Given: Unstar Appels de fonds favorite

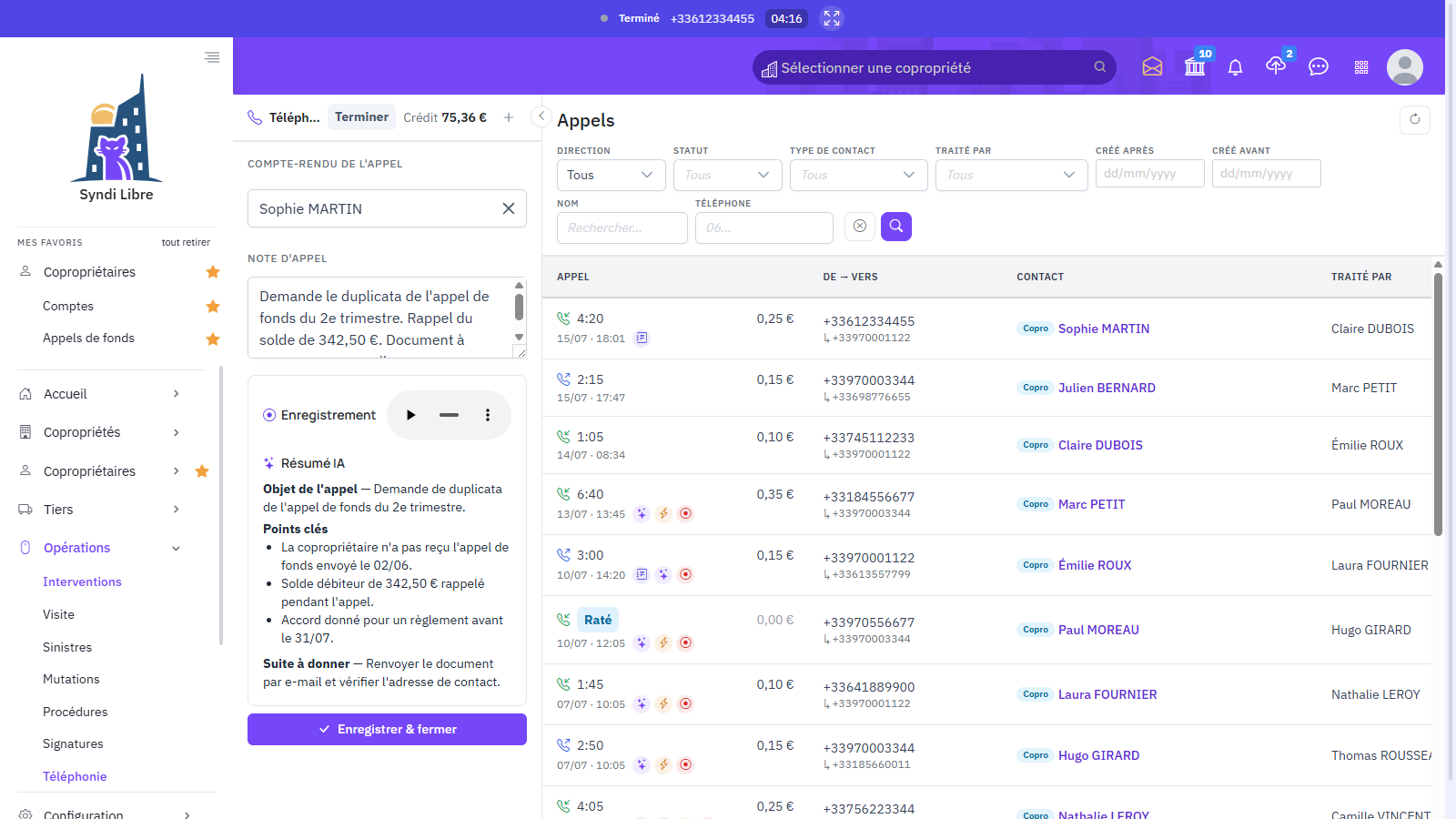Looking at the screenshot, I should (x=213, y=339).
